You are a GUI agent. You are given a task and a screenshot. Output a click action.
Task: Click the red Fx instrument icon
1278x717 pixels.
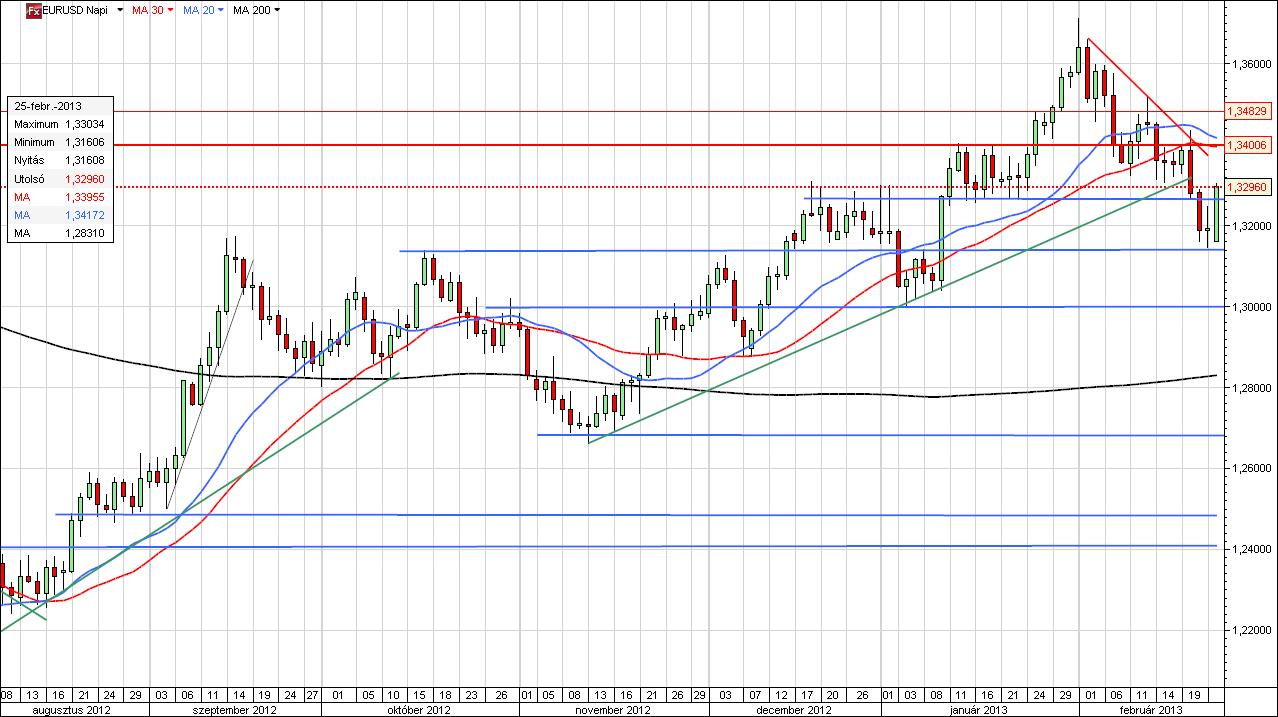32,10
